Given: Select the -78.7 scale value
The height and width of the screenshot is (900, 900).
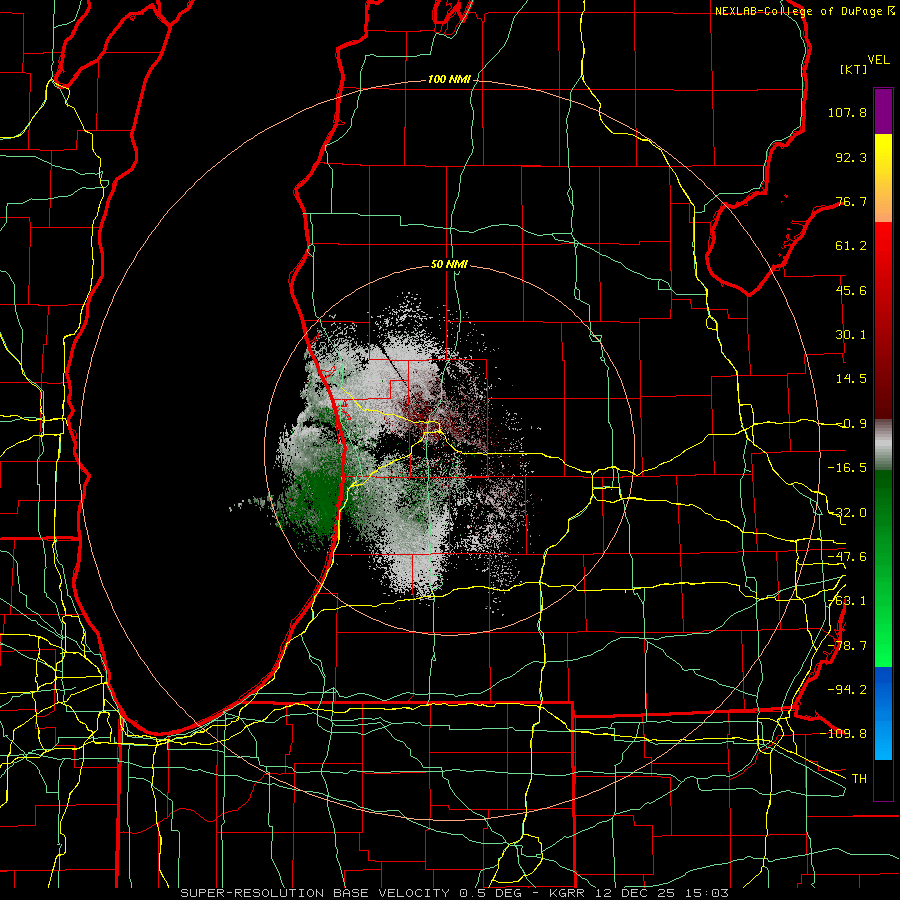Looking at the screenshot, I should point(847,646).
